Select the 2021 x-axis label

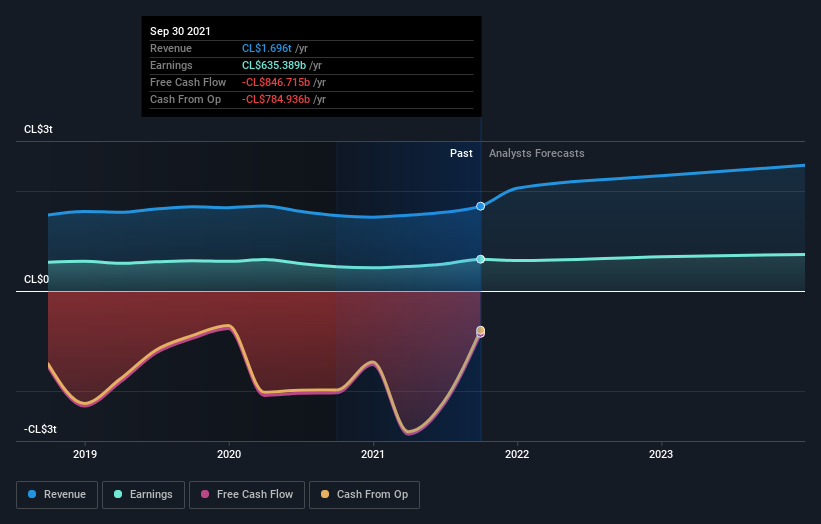(x=373, y=454)
